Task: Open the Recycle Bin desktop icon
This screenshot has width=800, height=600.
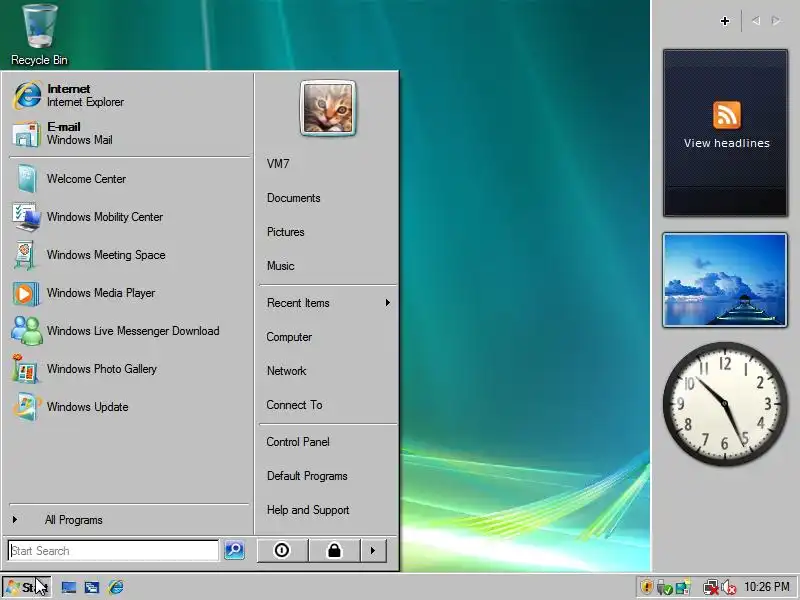Action: 39,35
